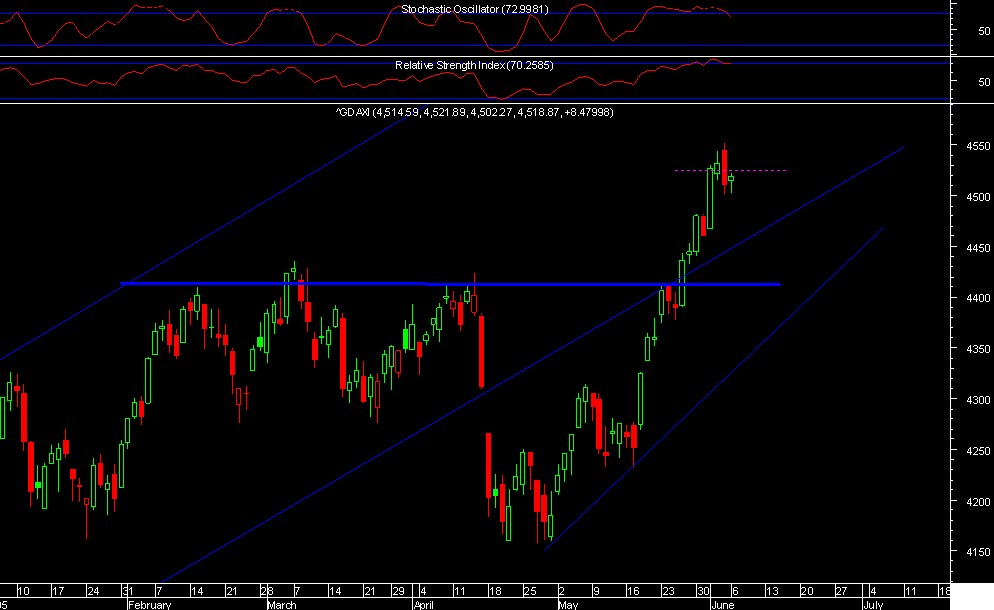
Task: Click the February label on the date axis
Action: pos(148,604)
